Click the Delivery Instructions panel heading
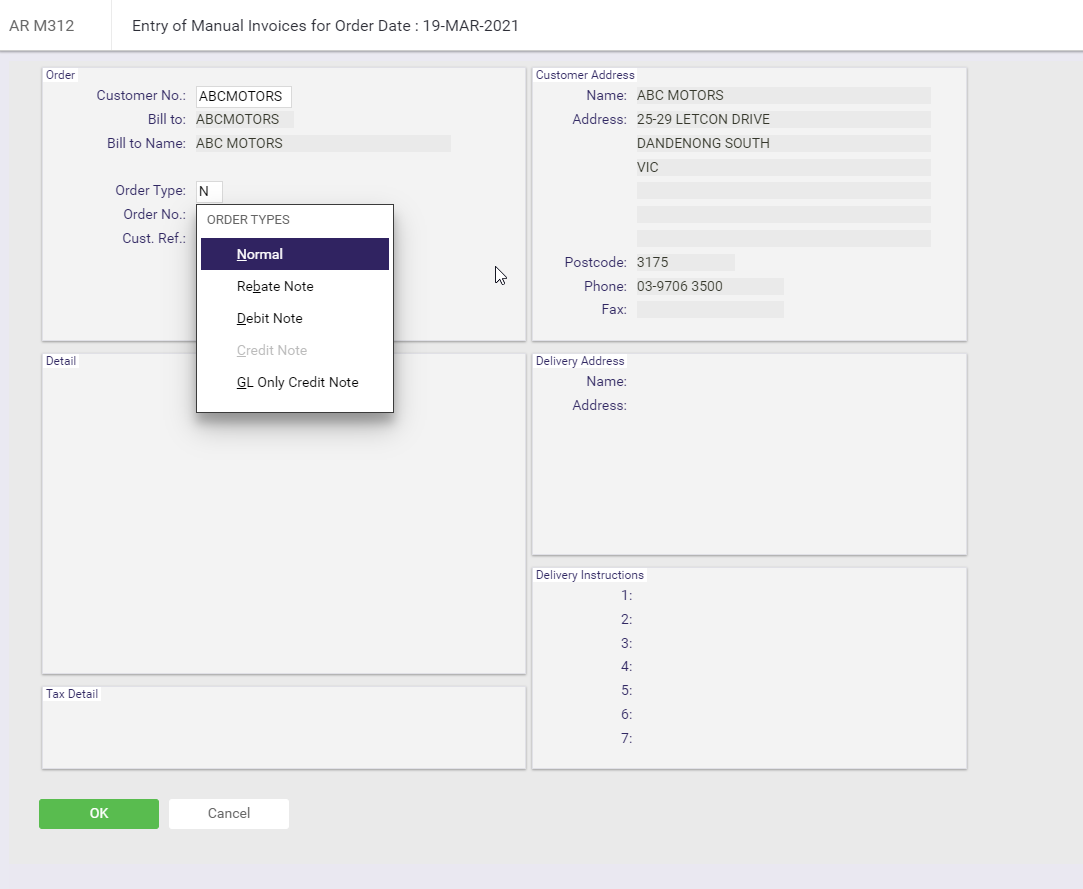This screenshot has width=1083, height=889. 589,575
